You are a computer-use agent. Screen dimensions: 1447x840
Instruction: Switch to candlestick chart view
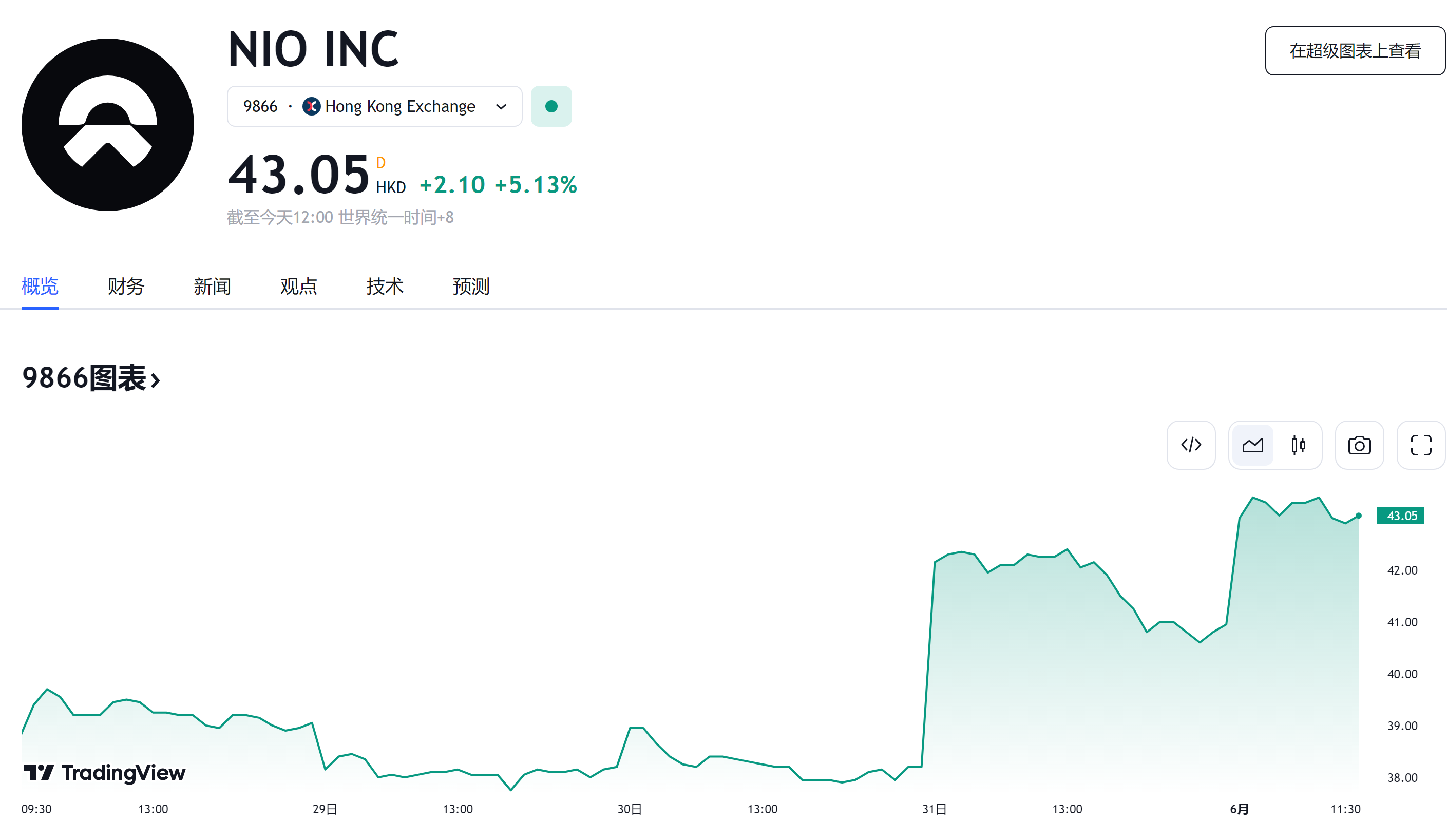pyautogui.click(x=1298, y=445)
